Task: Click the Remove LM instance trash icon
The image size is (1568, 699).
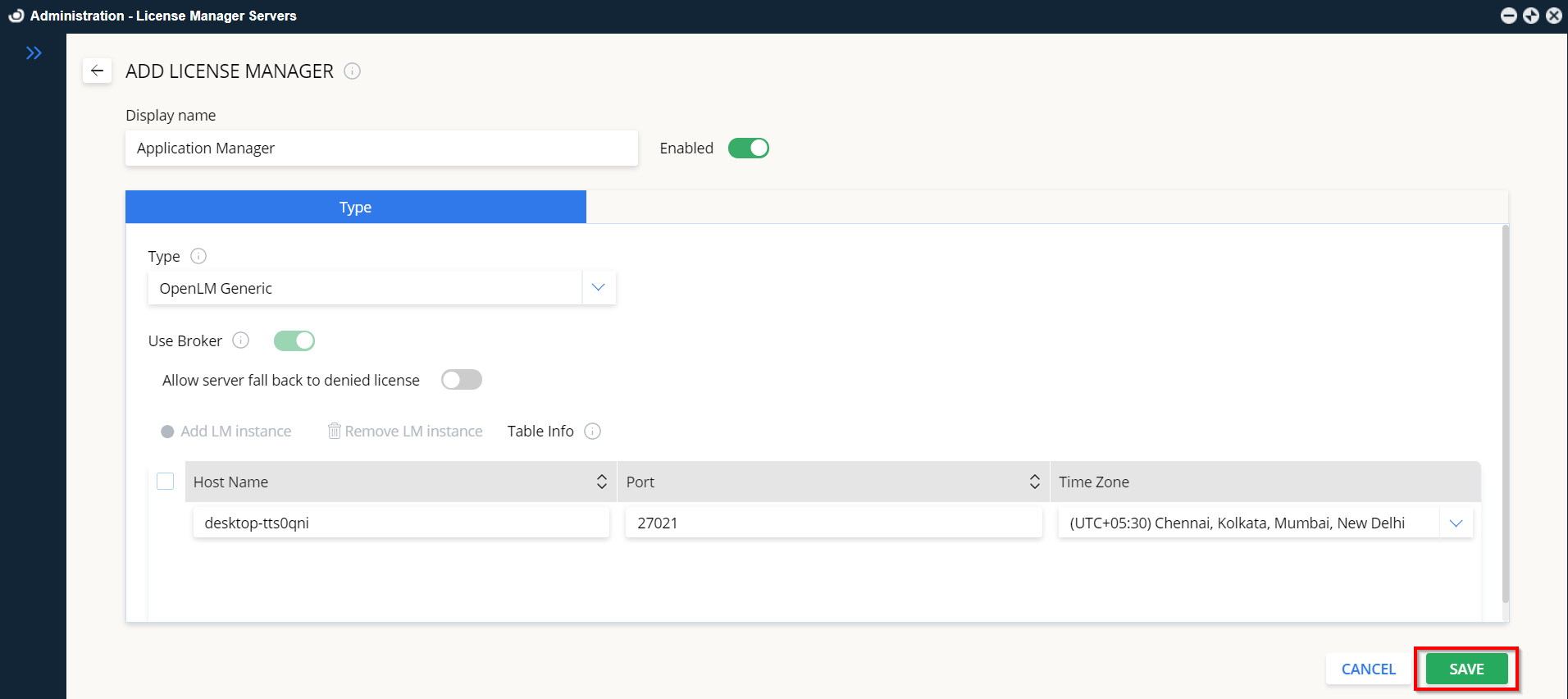Action: (335, 432)
